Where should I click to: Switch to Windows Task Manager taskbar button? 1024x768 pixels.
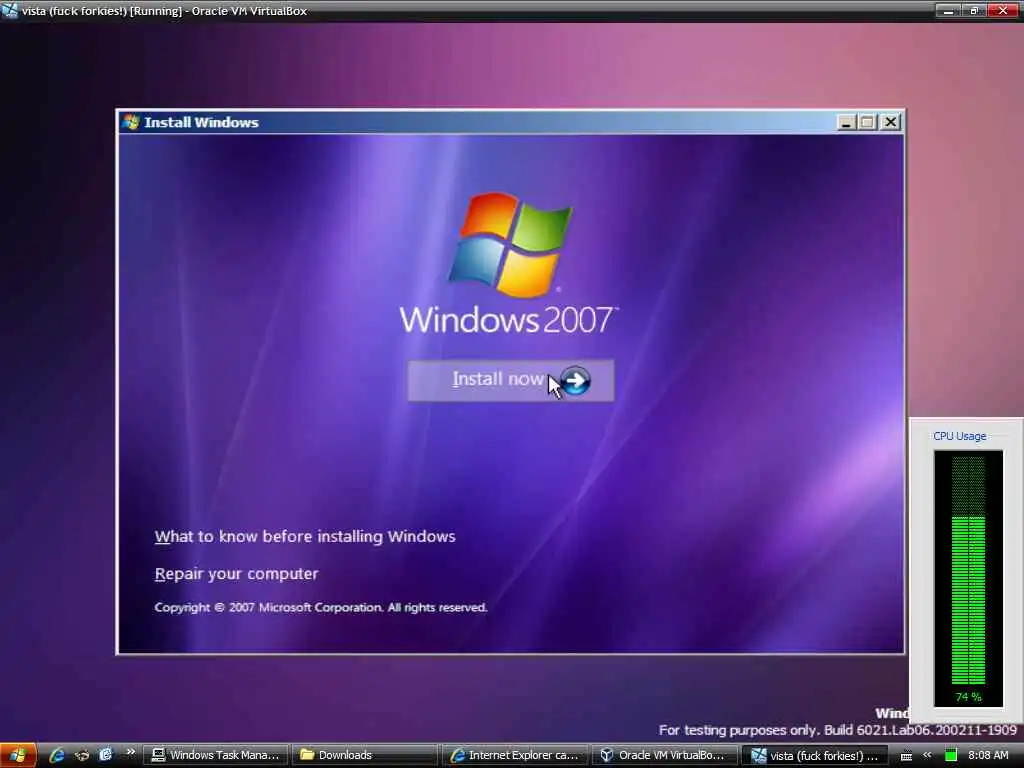coord(215,756)
